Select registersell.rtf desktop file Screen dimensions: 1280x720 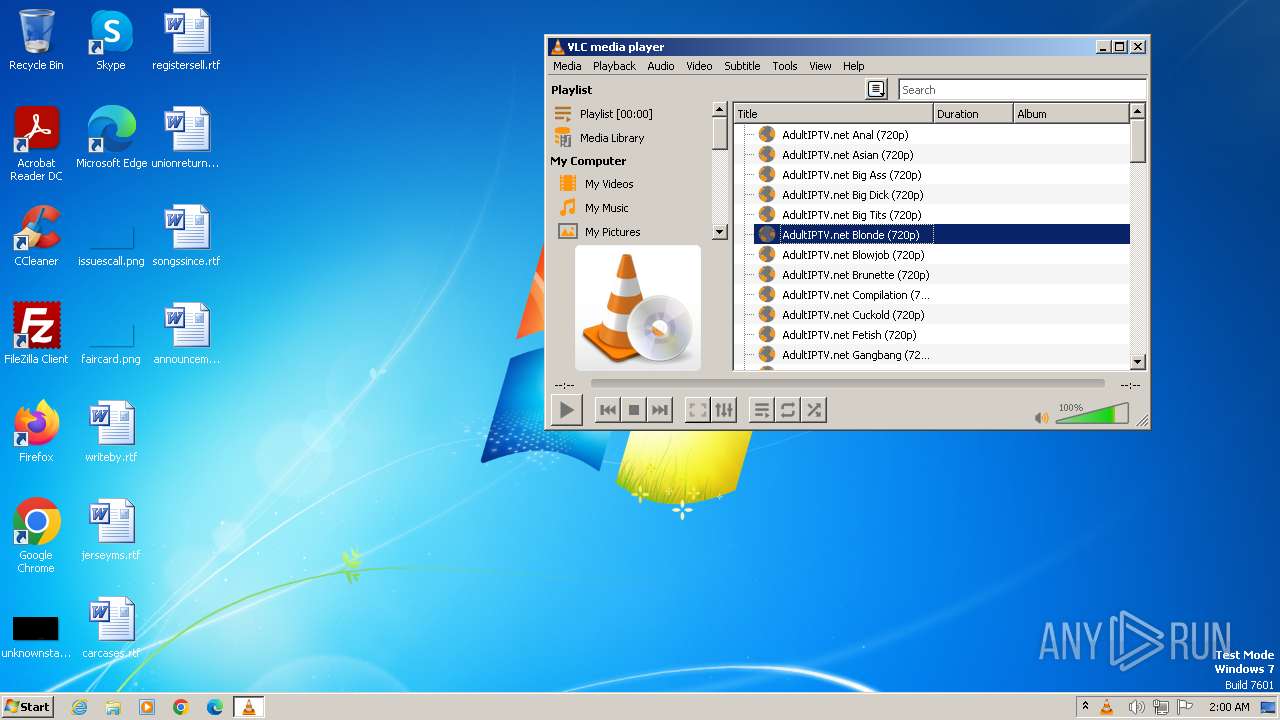(186, 40)
